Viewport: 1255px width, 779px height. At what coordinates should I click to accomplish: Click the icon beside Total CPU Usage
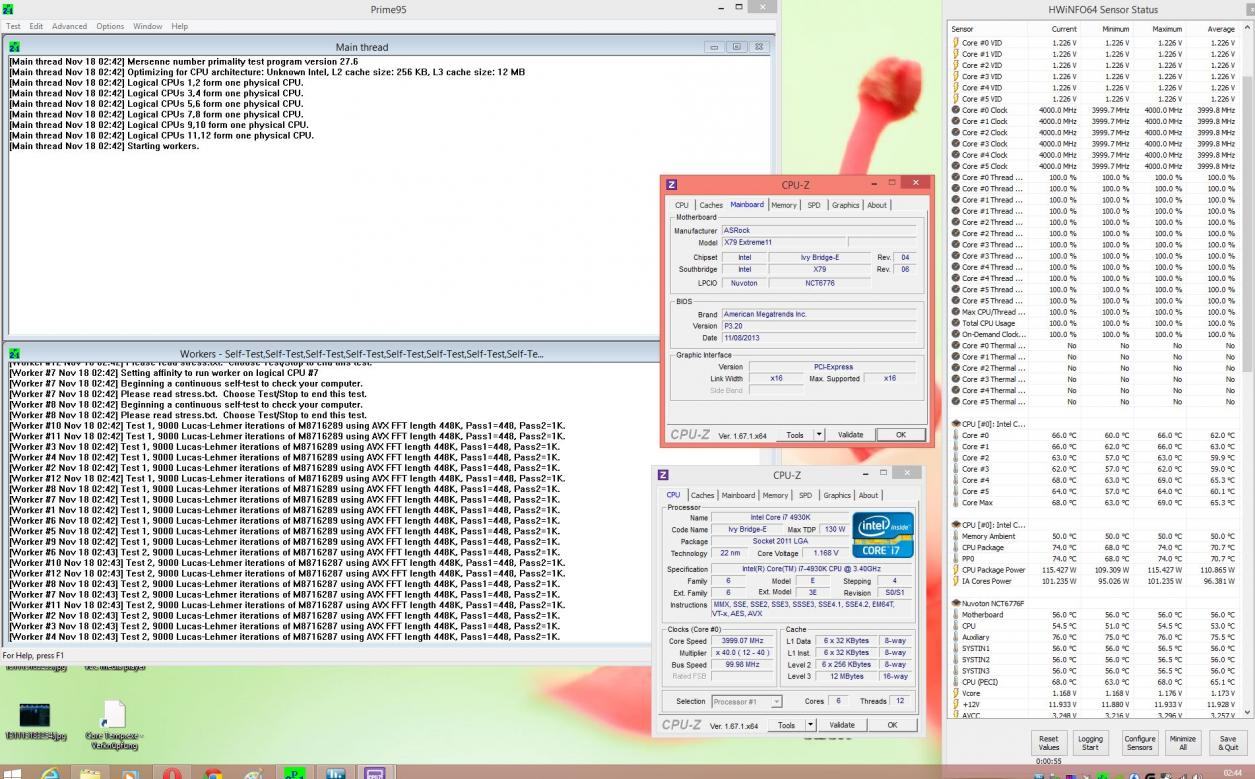[x=955, y=323]
